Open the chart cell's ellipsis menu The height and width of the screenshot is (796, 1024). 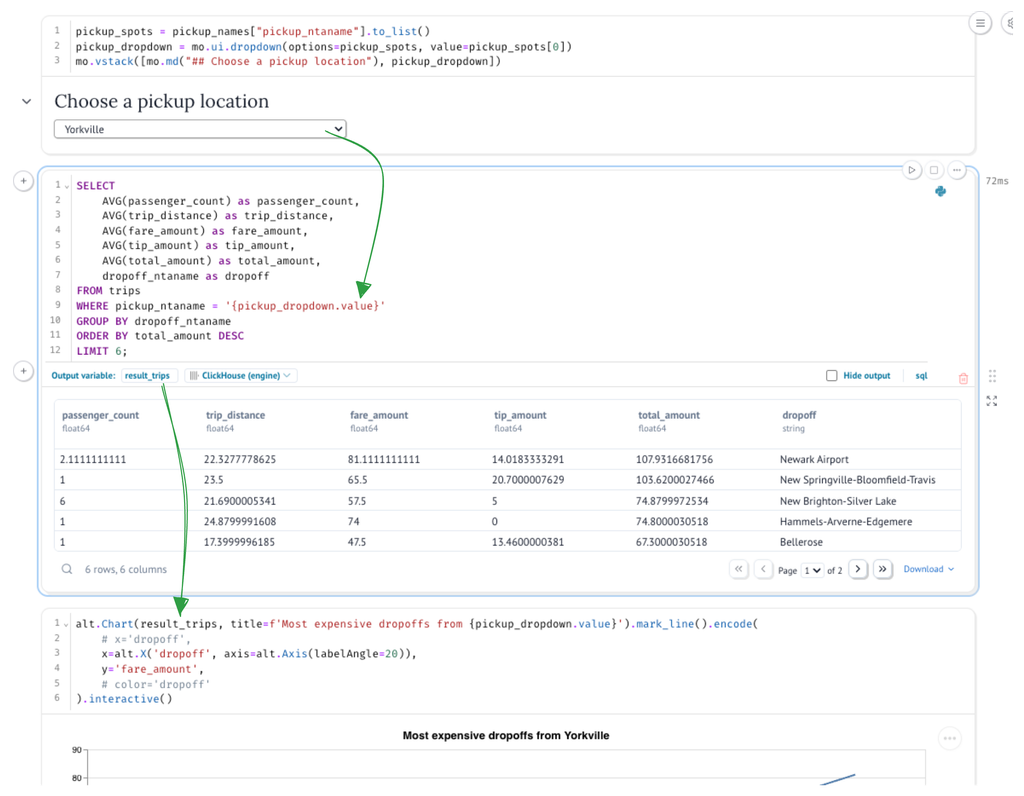948,737
